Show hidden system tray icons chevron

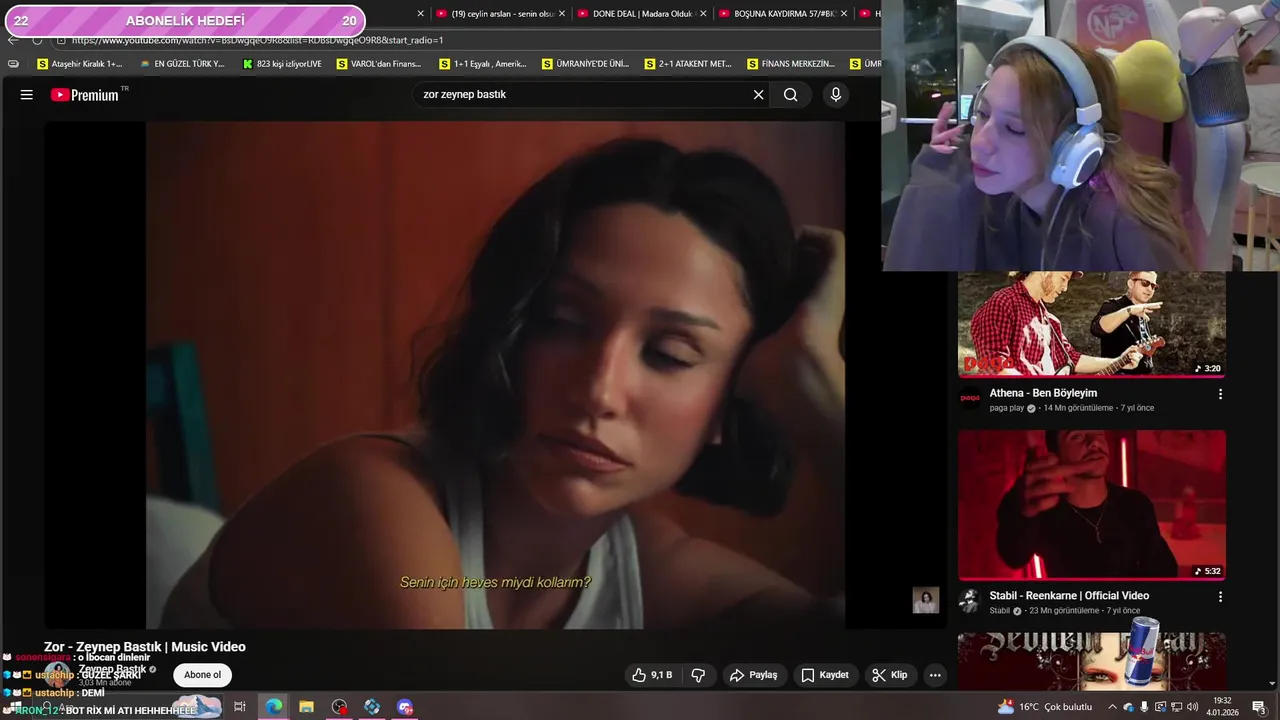[1112, 707]
